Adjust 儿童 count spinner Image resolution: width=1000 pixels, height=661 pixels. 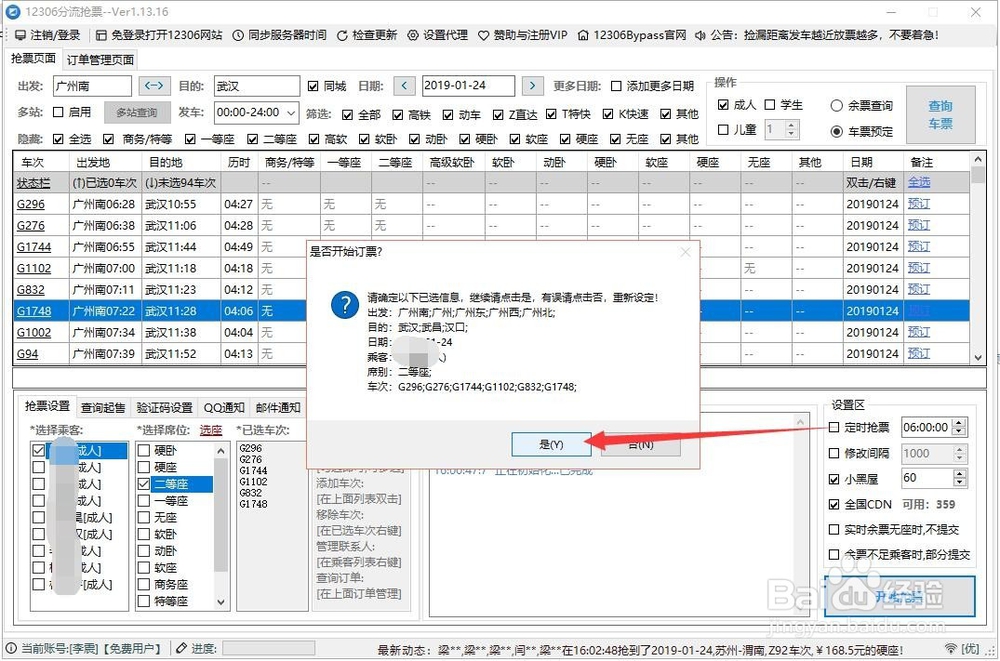click(x=791, y=130)
